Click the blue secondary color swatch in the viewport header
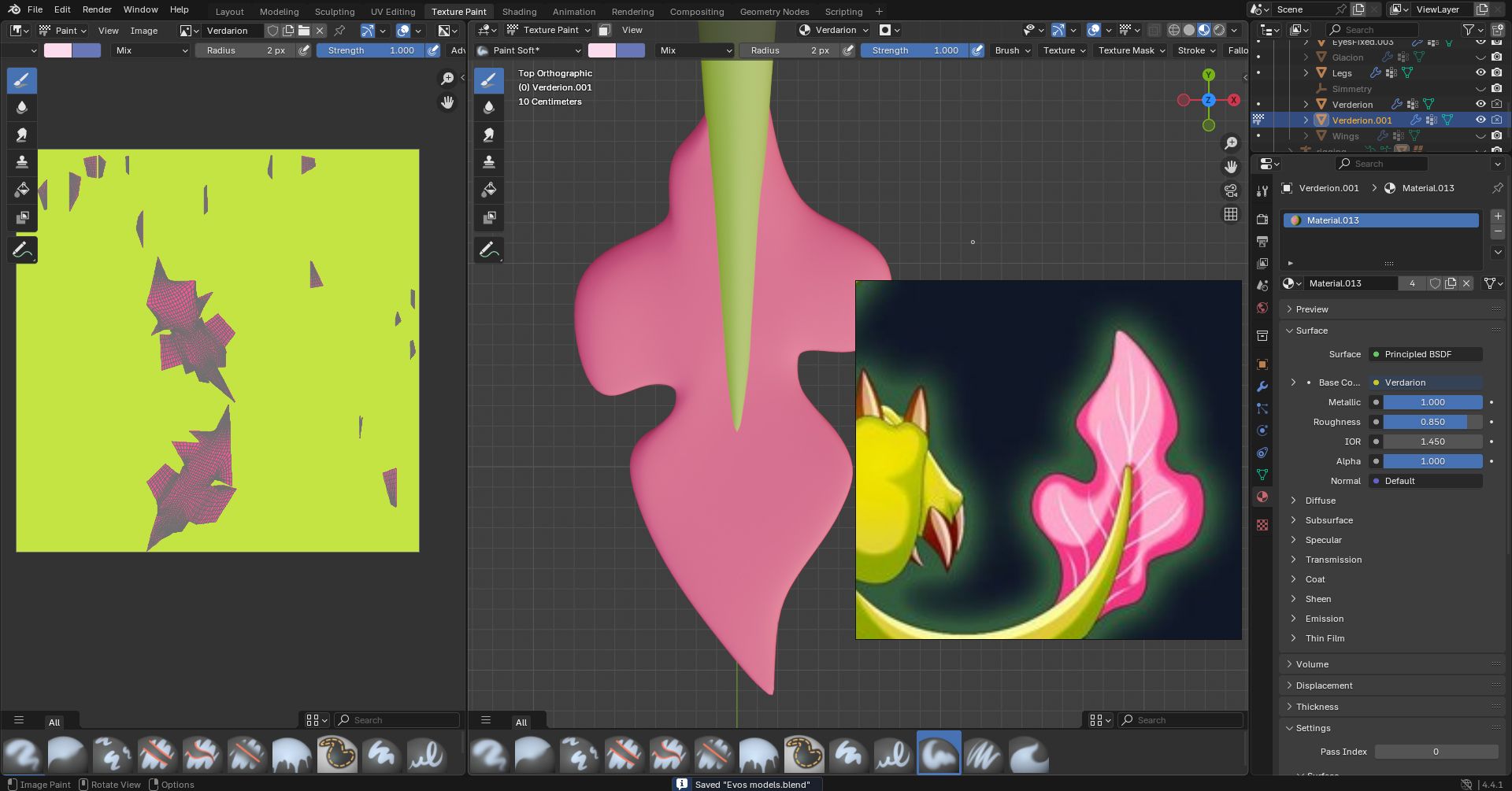1512x791 pixels. tap(631, 50)
